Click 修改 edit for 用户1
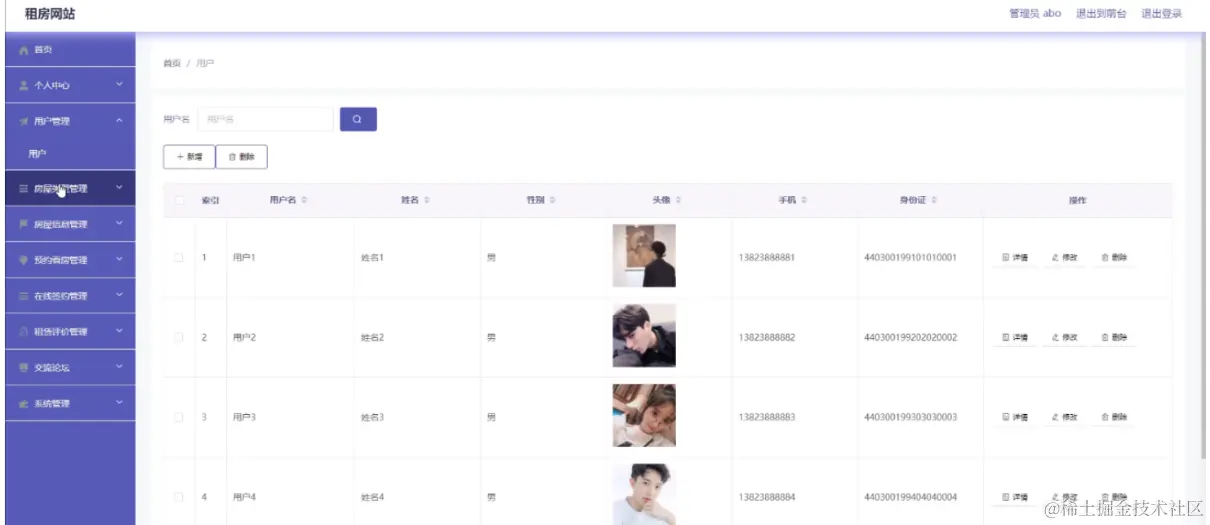Viewport: 1210px width, 525px height. pyautogui.click(x=1064, y=257)
